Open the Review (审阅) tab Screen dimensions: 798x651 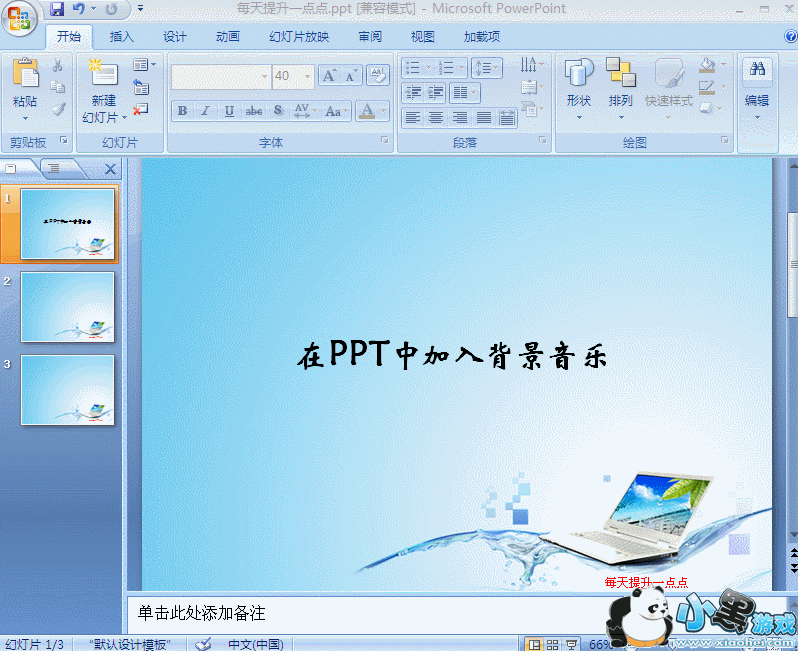[370, 37]
